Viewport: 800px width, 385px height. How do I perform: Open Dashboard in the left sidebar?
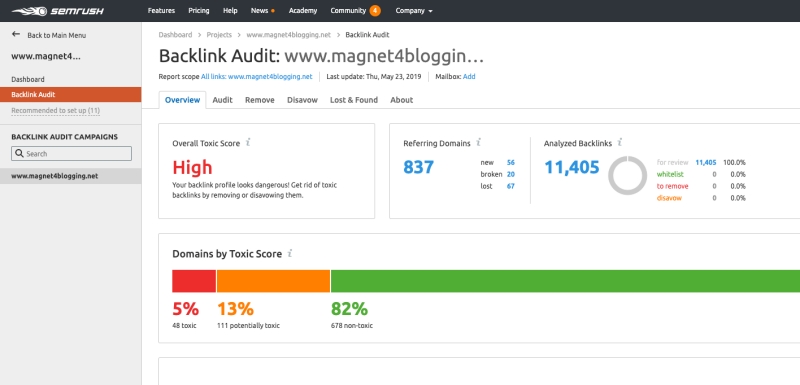[28, 80]
